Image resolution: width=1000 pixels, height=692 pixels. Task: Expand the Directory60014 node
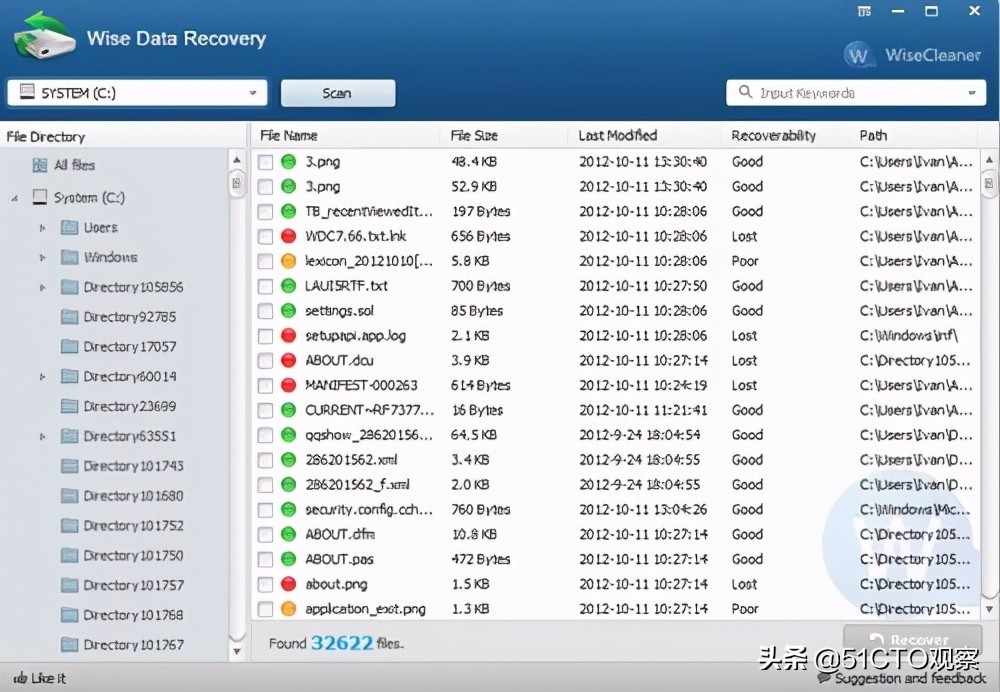click(x=42, y=377)
